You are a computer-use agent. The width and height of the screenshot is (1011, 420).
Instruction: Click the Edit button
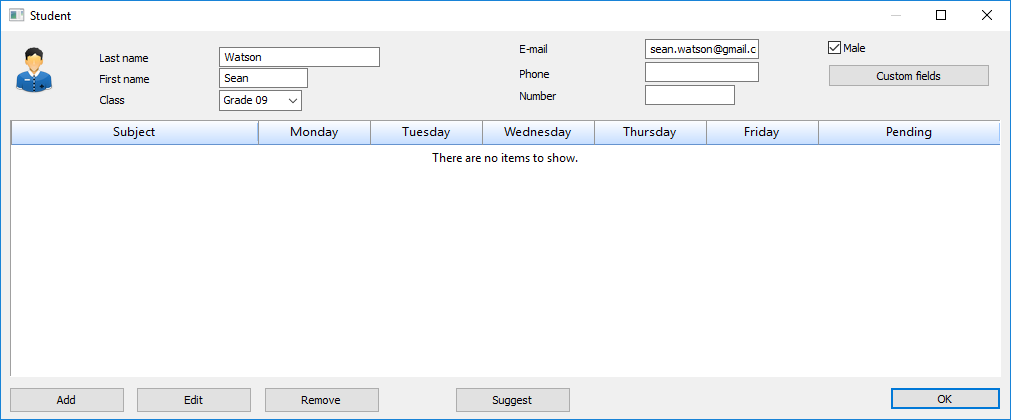tap(193, 400)
